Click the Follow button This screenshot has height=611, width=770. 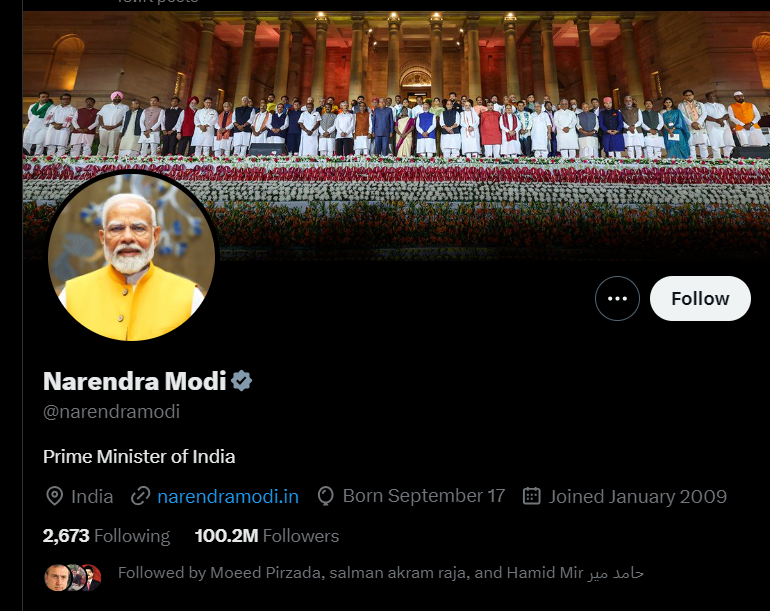coord(700,298)
